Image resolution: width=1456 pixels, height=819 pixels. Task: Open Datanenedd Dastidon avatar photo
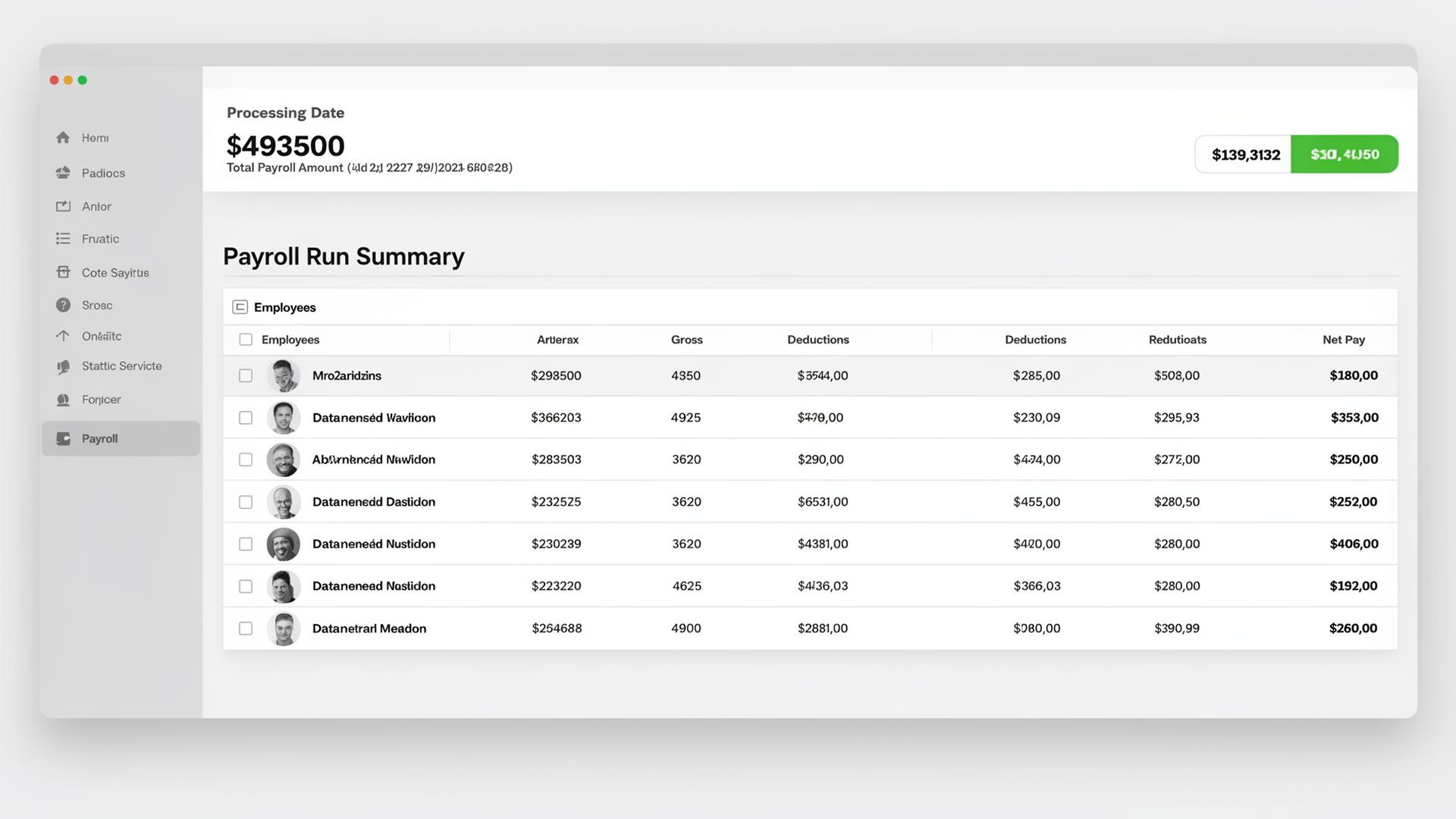click(x=284, y=502)
